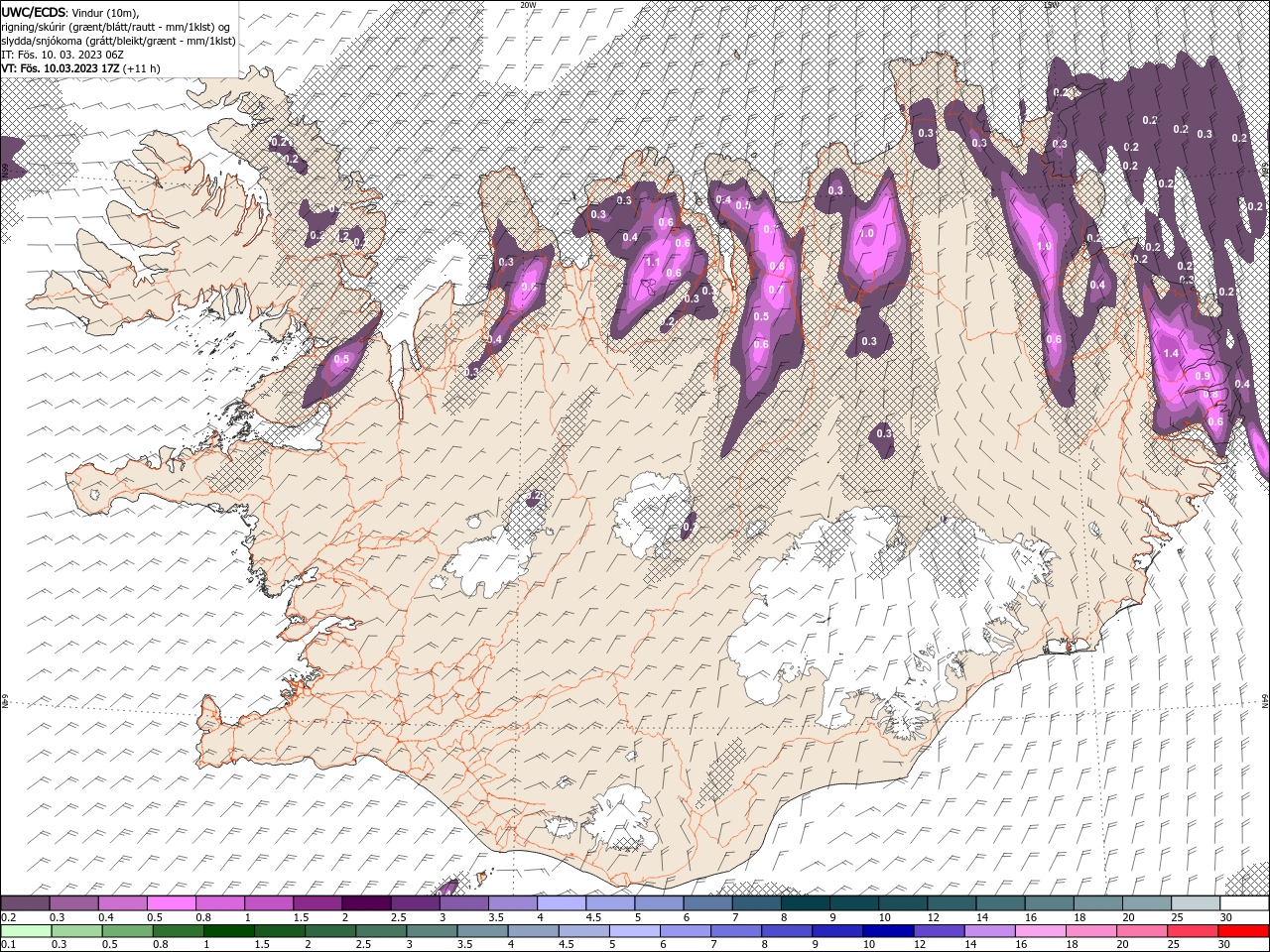Click the '1.9' precipitation value on the map
Image resolution: width=1270 pixels, height=952 pixels.
click(x=1043, y=247)
